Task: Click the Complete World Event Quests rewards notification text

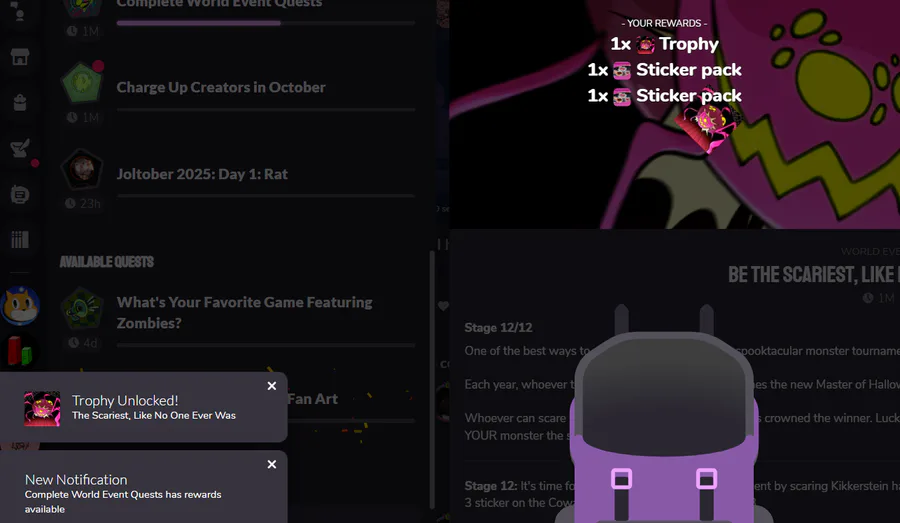Action: point(123,502)
